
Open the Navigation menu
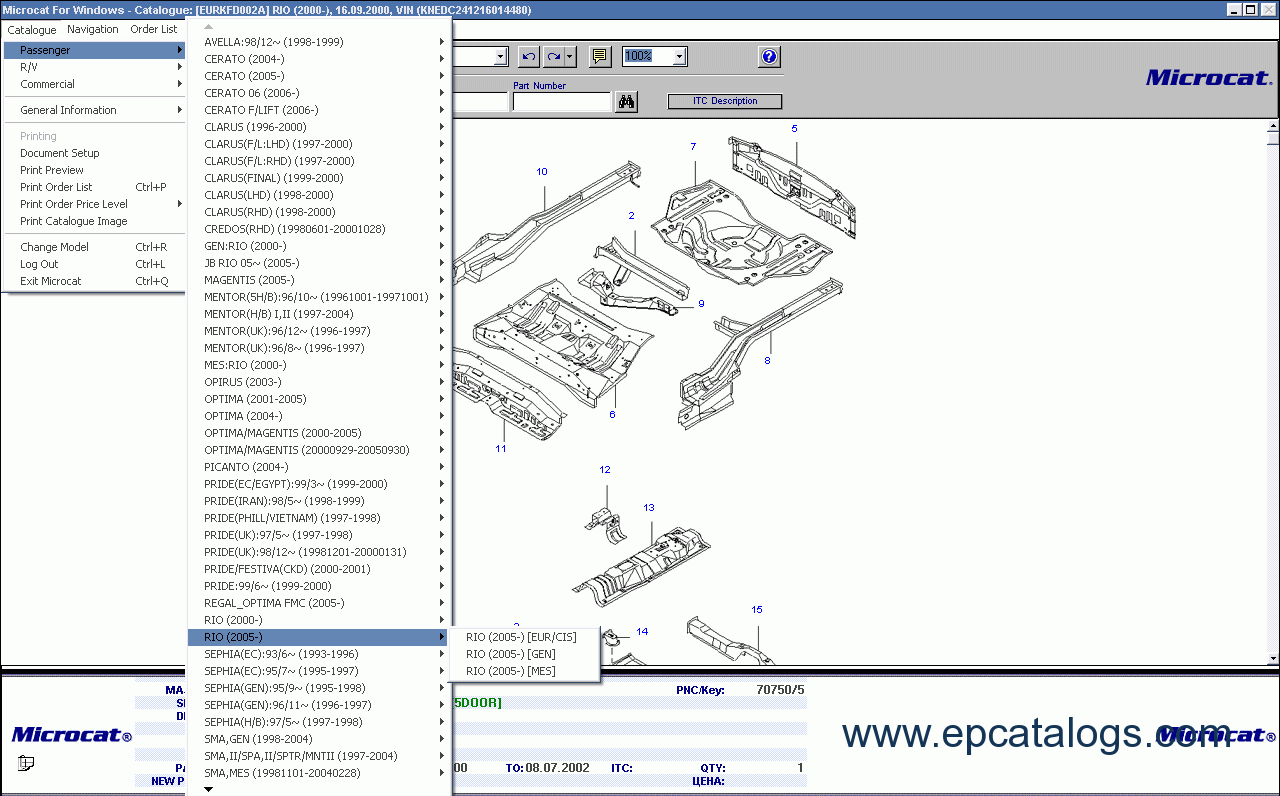(x=93, y=29)
